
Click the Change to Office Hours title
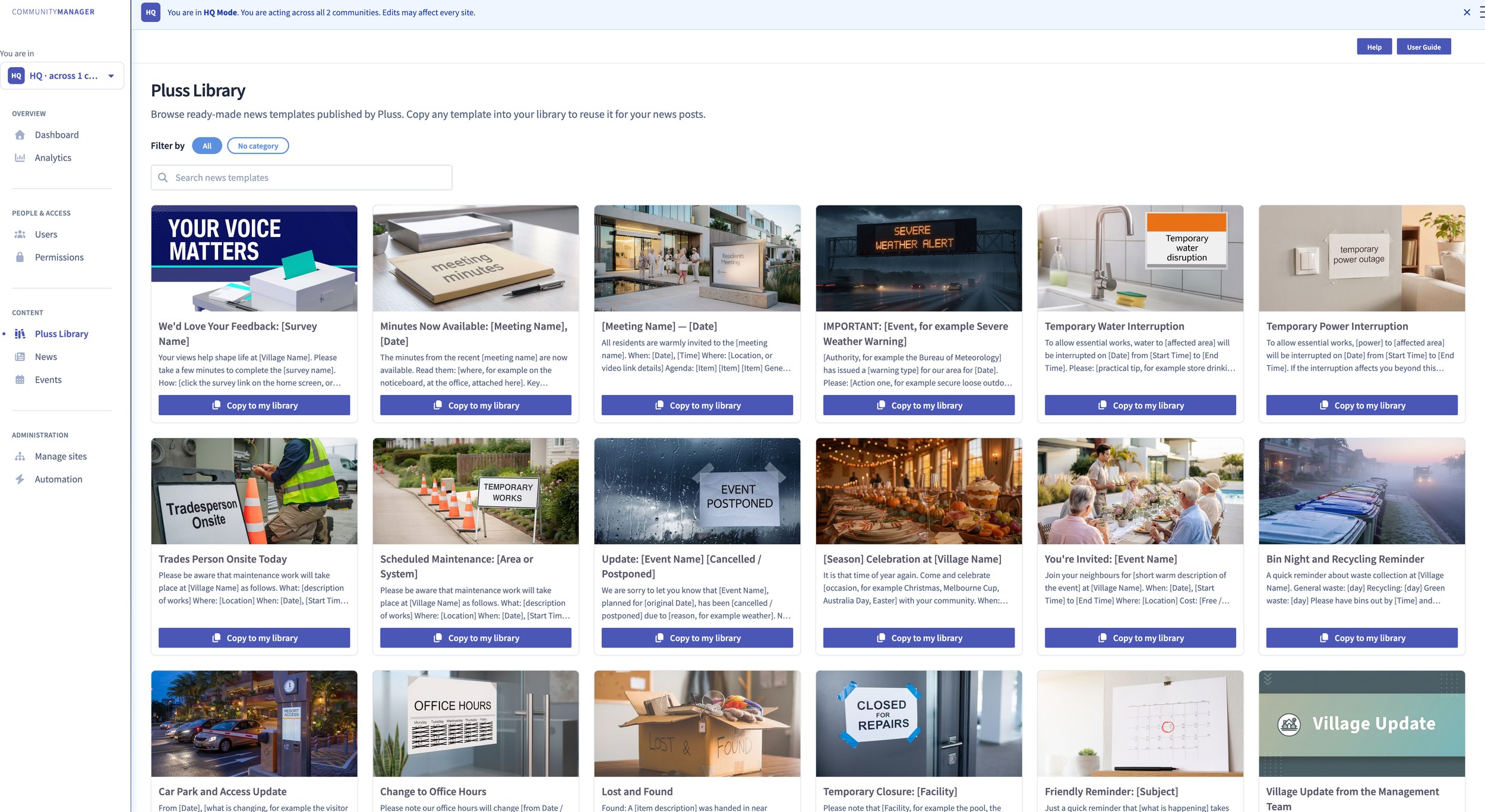pos(433,792)
